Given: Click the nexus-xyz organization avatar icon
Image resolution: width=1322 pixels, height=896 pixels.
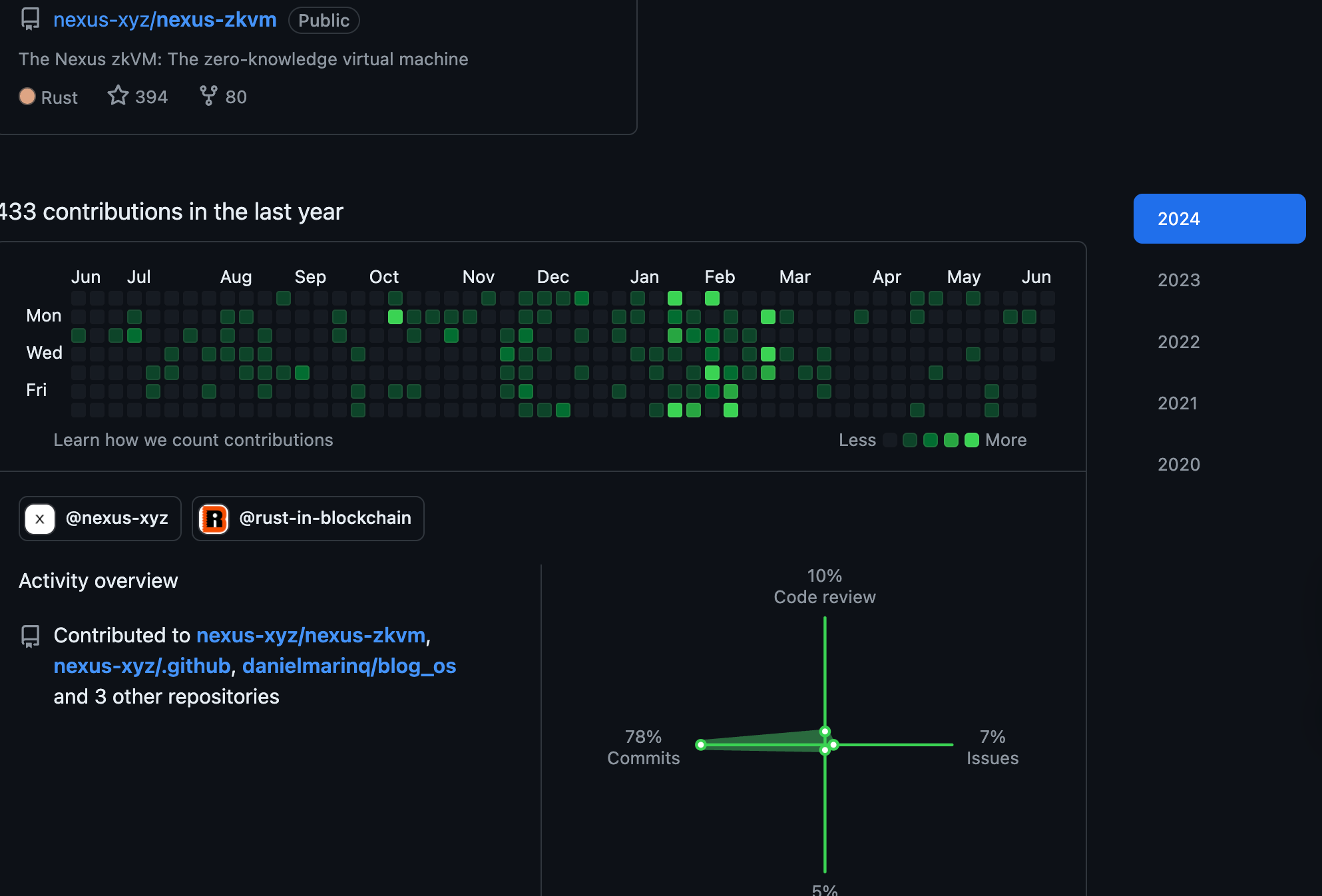Looking at the screenshot, I should coord(40,519).
